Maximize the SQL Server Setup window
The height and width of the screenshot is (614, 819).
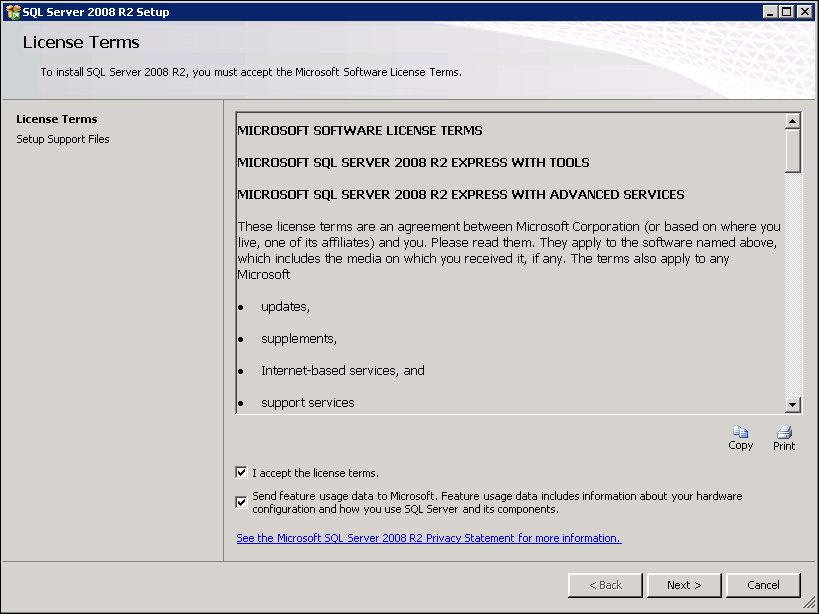(787, 12)
